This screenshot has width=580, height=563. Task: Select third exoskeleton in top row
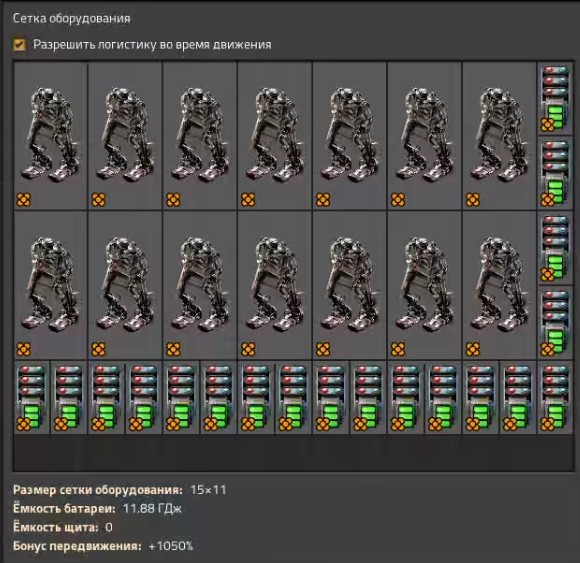pos(200,136)
